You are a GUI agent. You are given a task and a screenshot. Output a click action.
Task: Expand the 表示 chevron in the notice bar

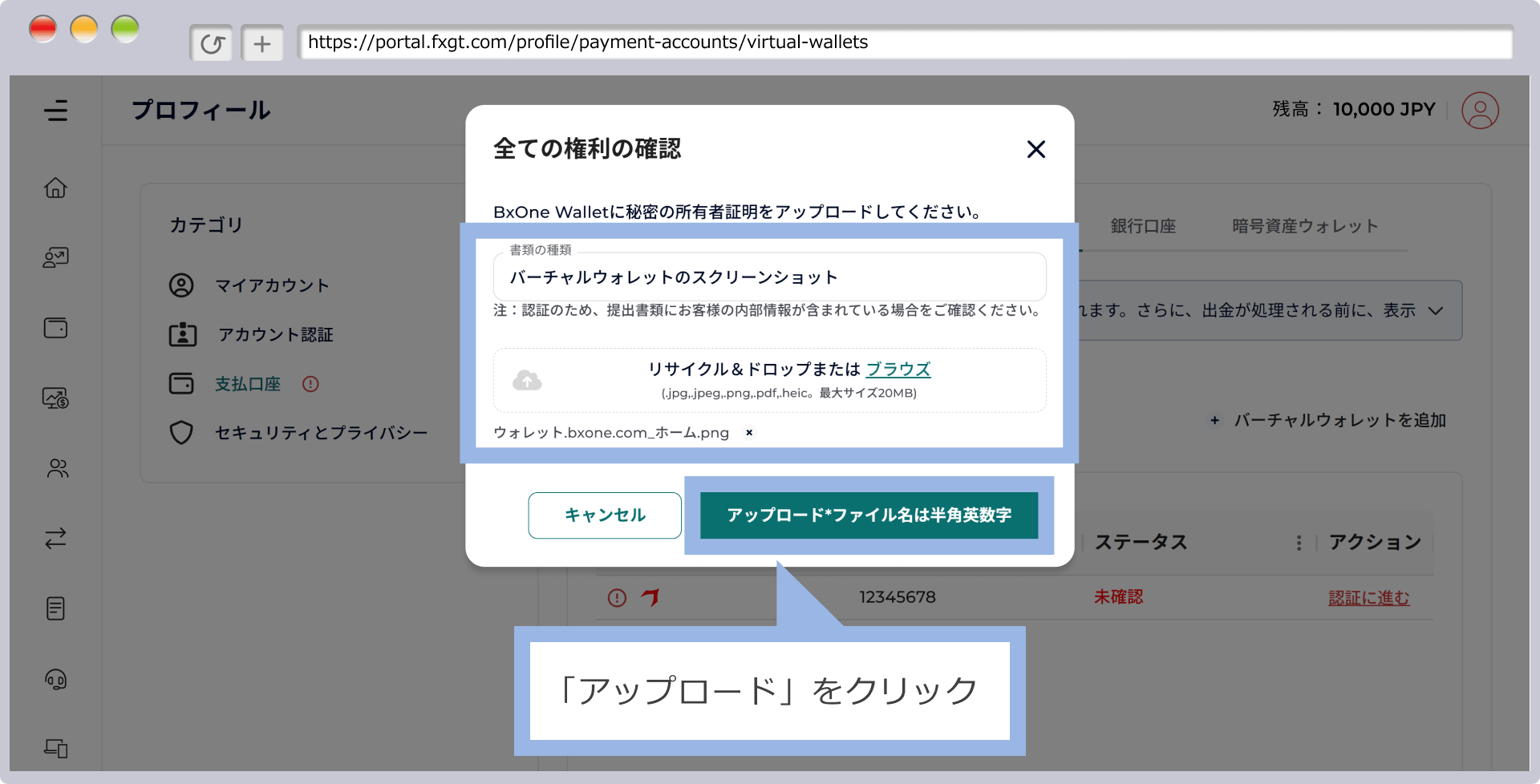point(1436,310)
